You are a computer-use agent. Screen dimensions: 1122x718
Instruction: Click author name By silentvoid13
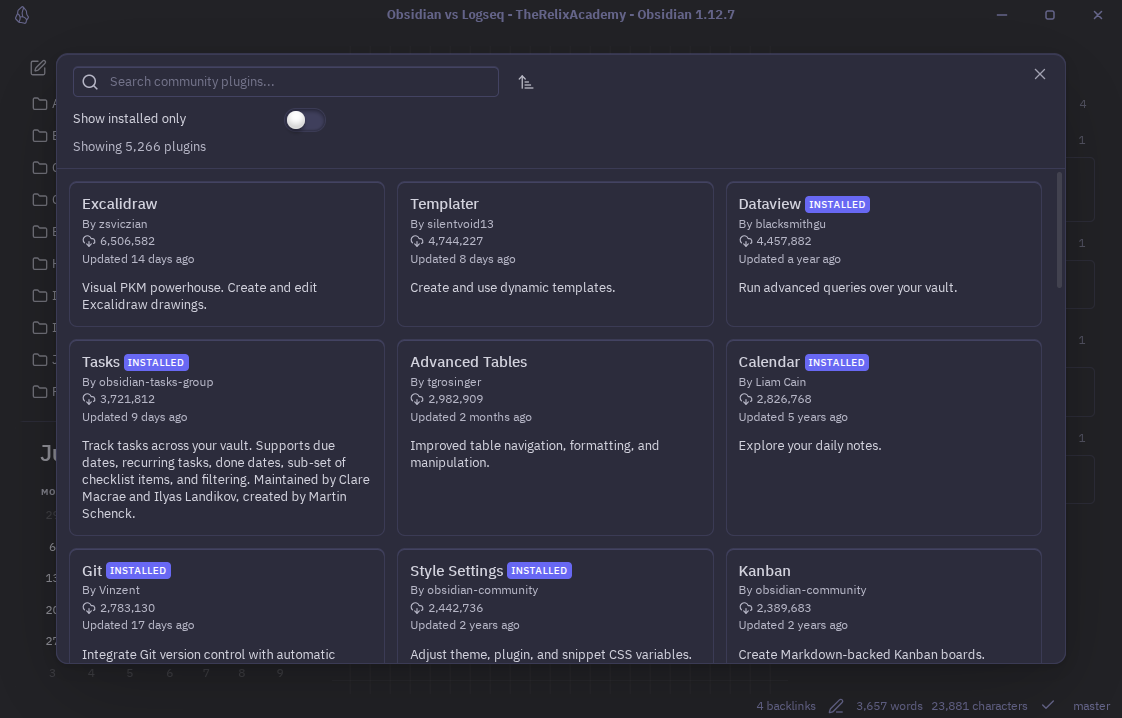click(x=452, y=224)
